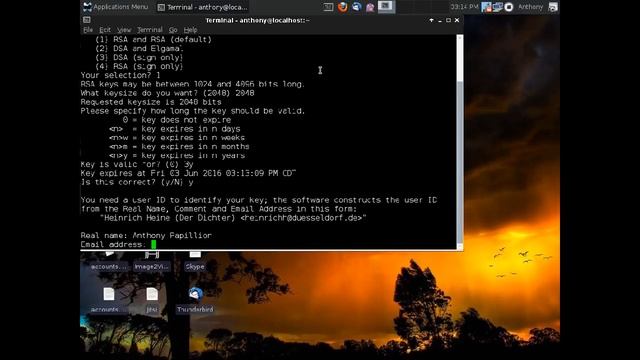Click the 'Real name: Anthony Papillion' line
The image size is (640, 360).
[x=146, y=236]
